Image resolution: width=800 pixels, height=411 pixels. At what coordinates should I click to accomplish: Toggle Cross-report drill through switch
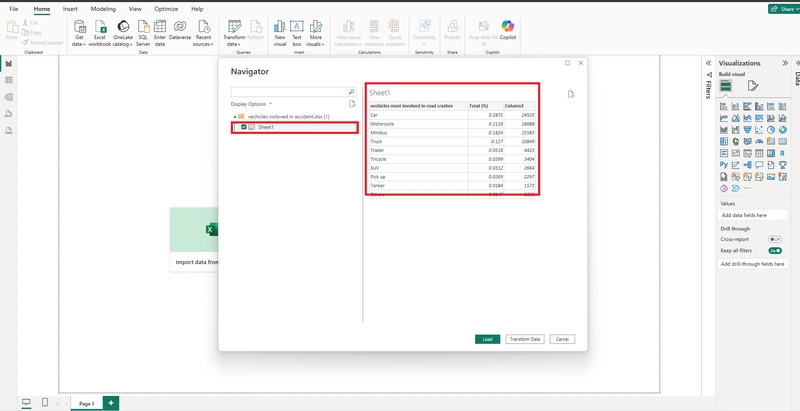774,240
